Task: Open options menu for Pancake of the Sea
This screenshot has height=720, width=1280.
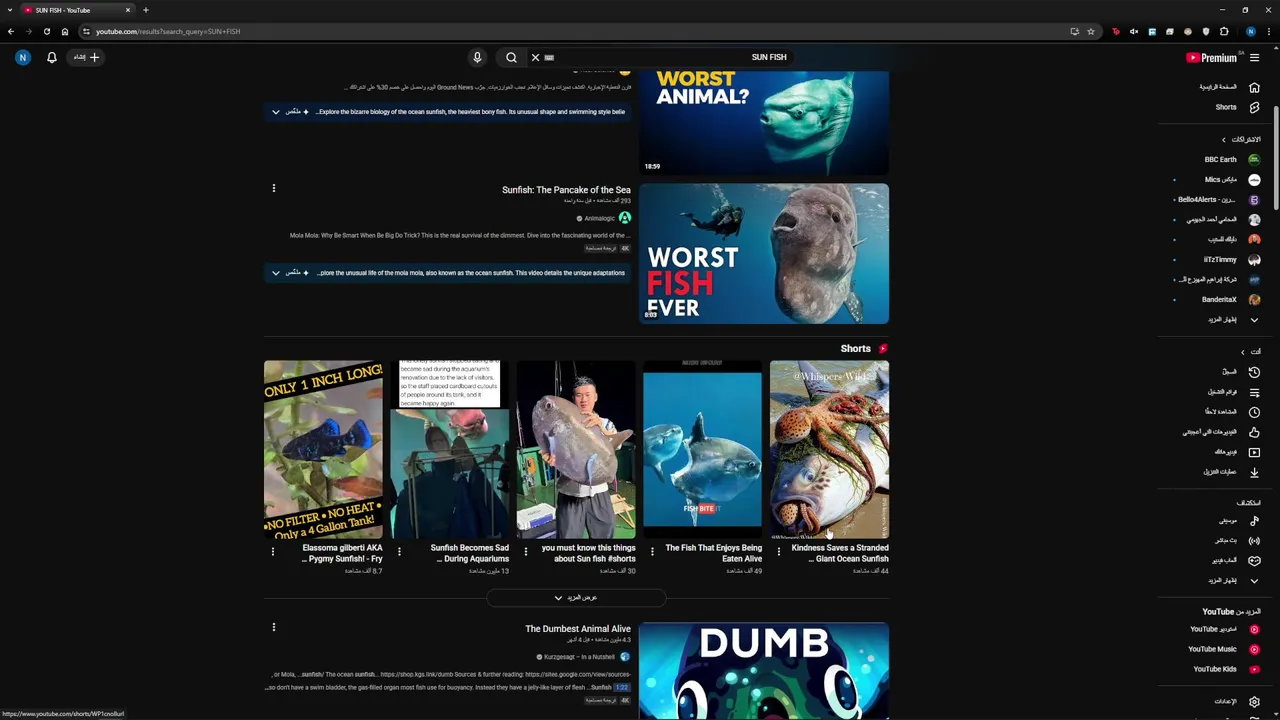Action: click(273, 188)
